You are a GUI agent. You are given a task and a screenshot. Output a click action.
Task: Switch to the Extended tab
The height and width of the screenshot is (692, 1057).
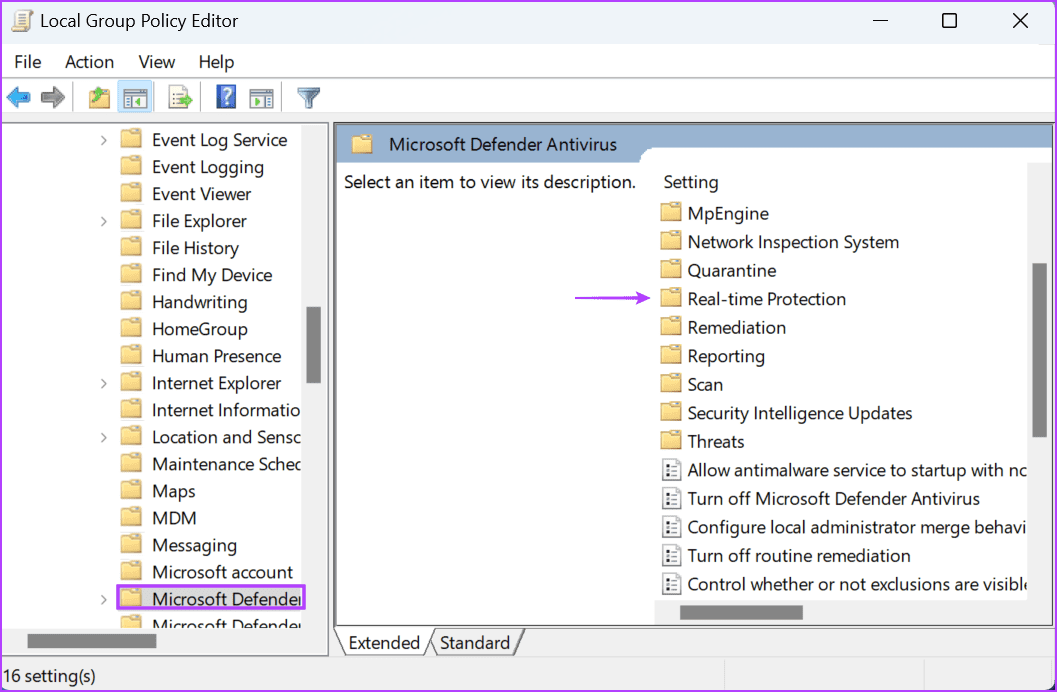[x=384, y=643]
